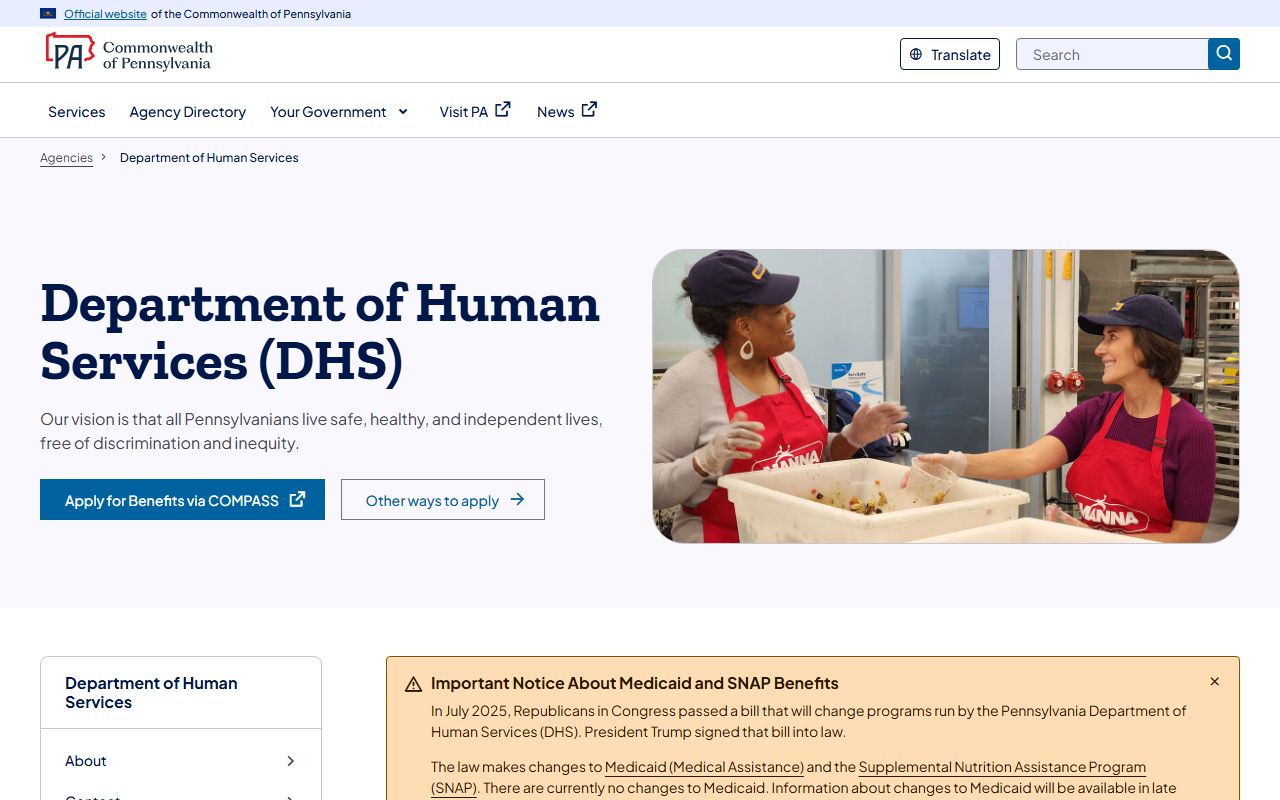Image resolution: width=1280 pixels, height=800 pixels.
Task: Open the Agency Directory menu item
Action: [x=188, y=112]
